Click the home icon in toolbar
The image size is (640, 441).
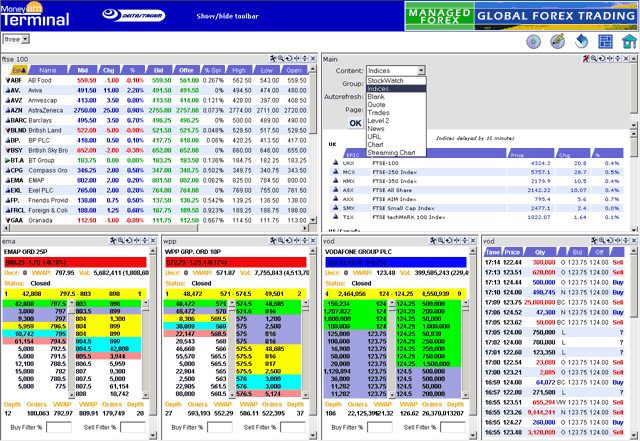coord(627,41)
